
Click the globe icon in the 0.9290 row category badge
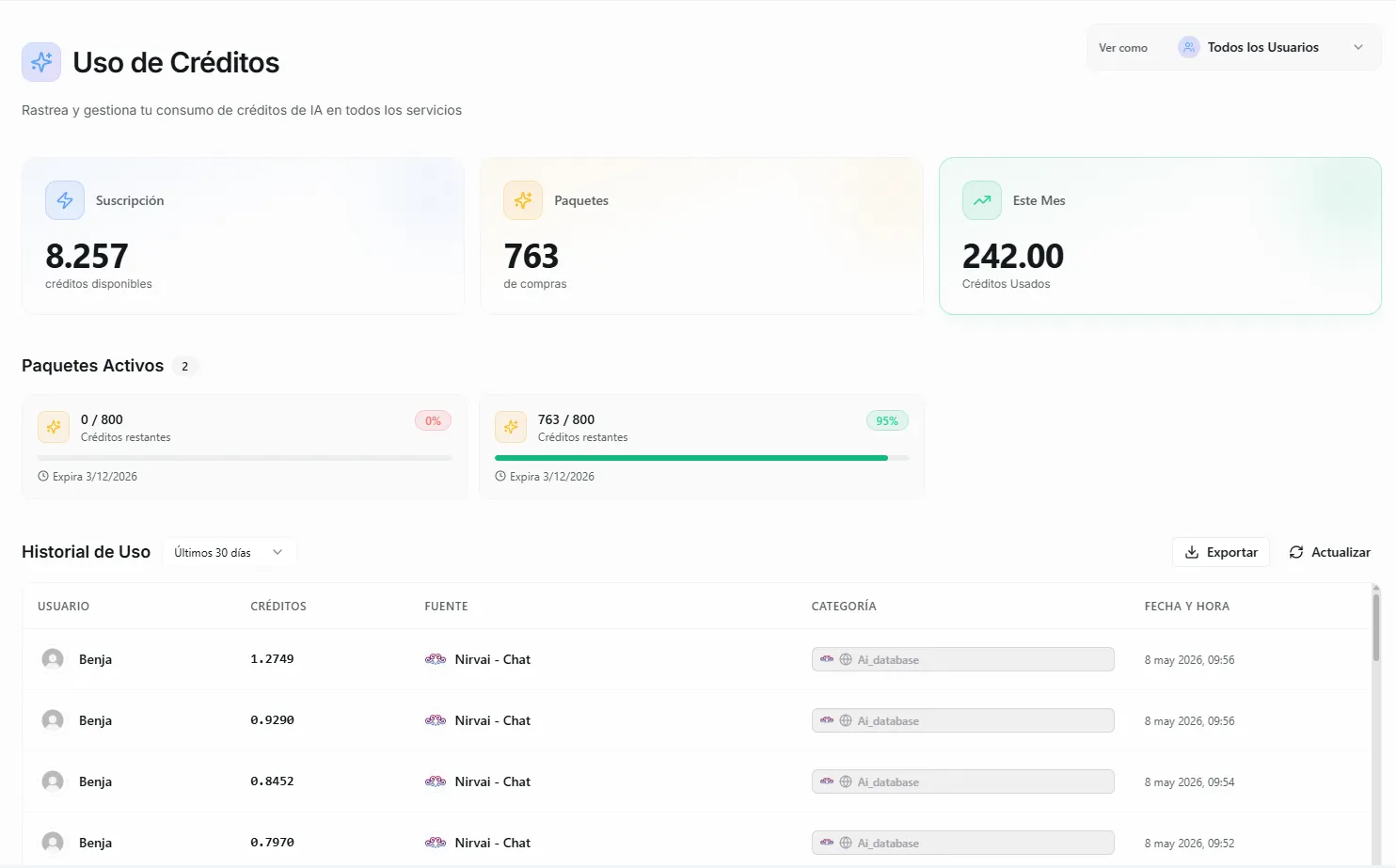click(846, 720)
